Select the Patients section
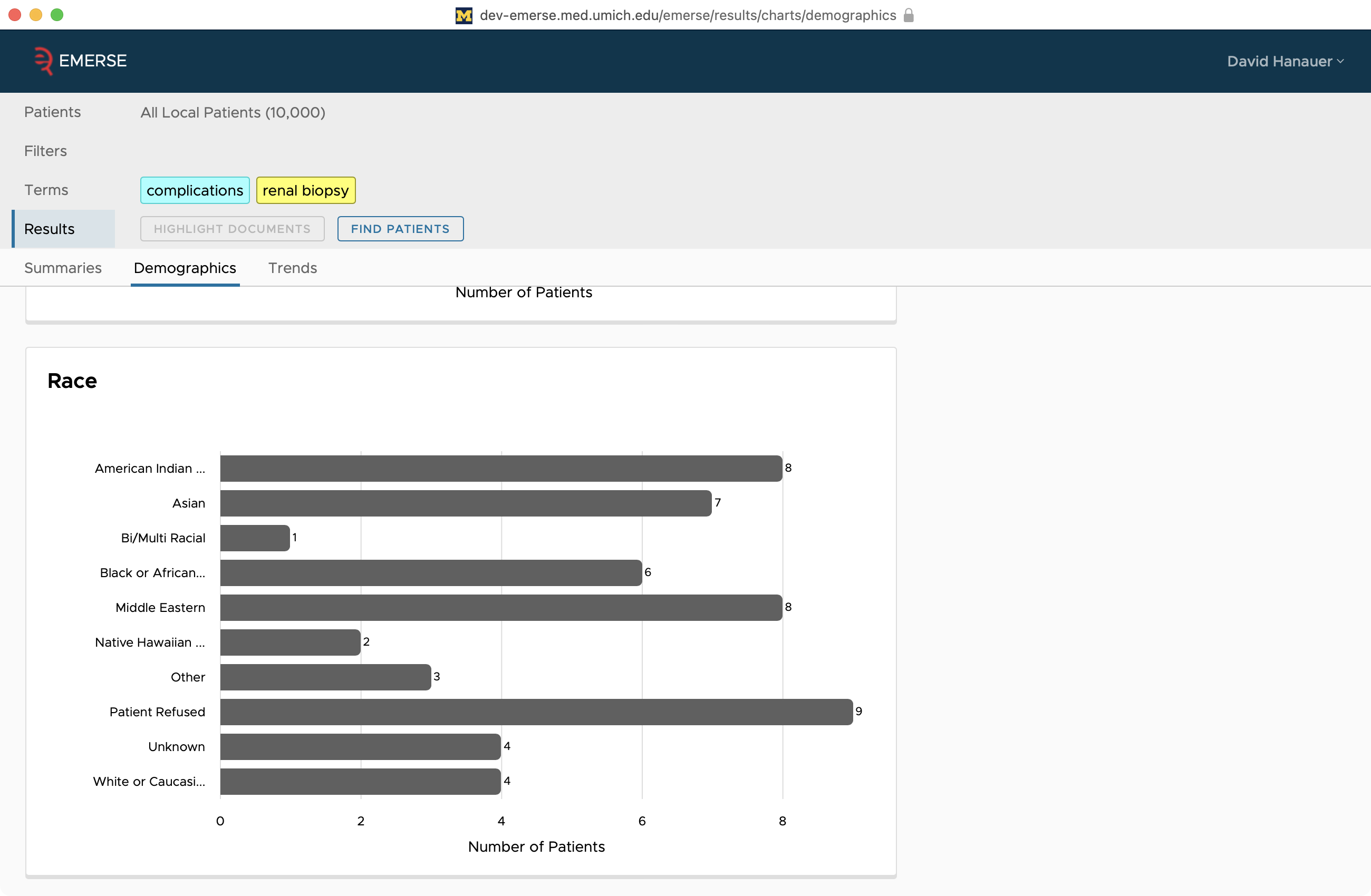This screenshot has width=1371, height=896. coord(52,112)
